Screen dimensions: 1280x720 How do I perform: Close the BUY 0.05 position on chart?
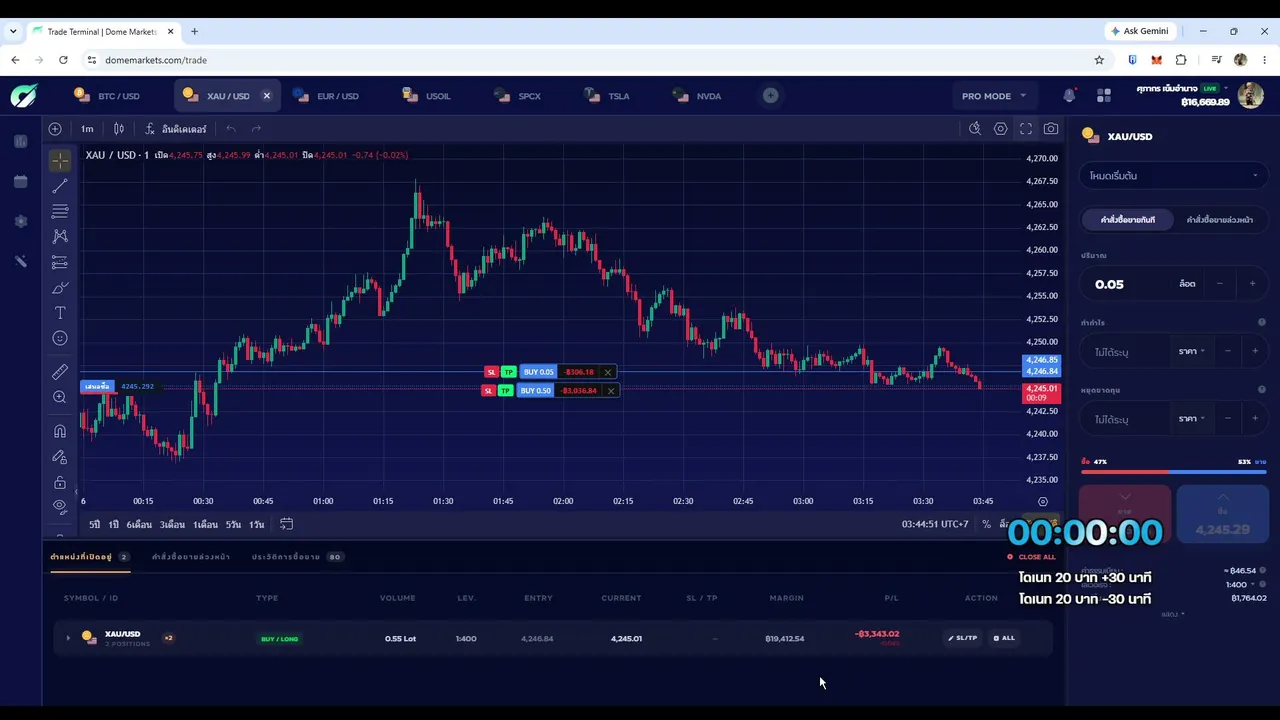[607, 372]
